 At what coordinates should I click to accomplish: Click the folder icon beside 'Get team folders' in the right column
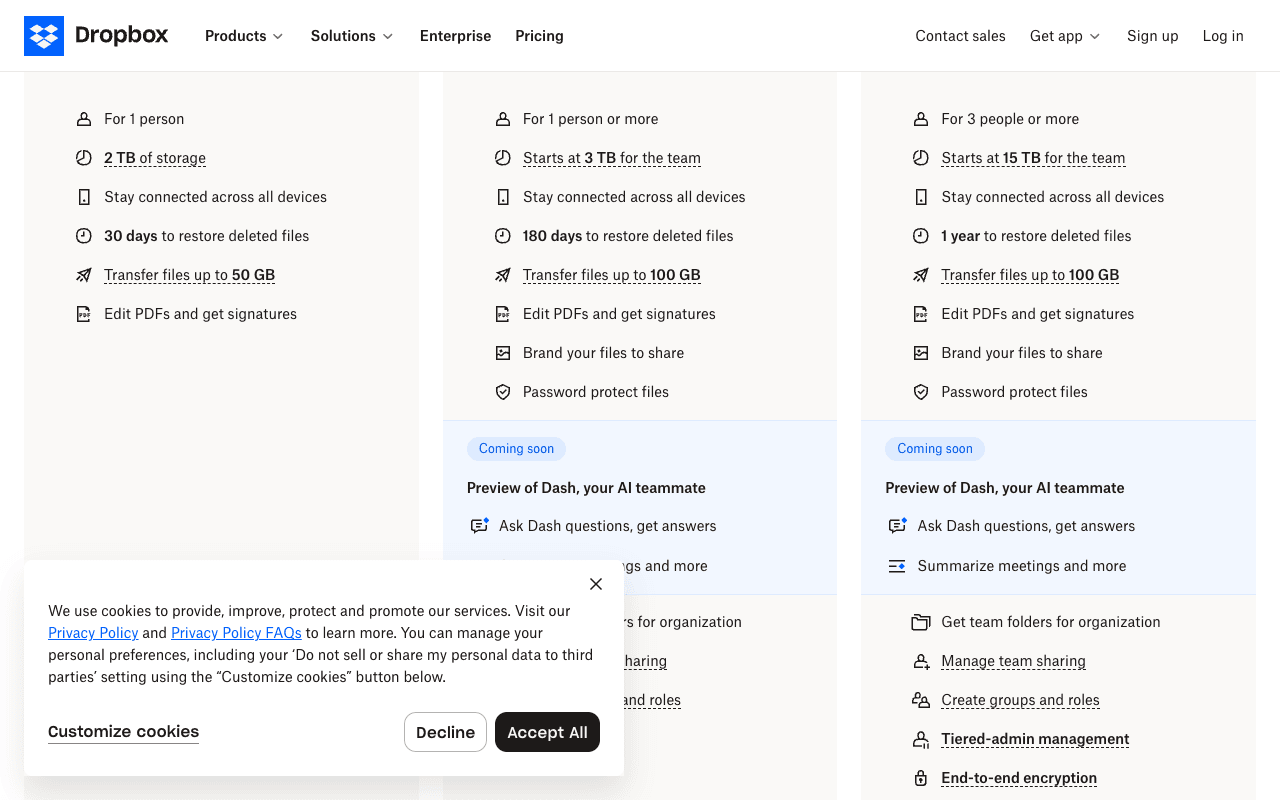tap(921, 622)
